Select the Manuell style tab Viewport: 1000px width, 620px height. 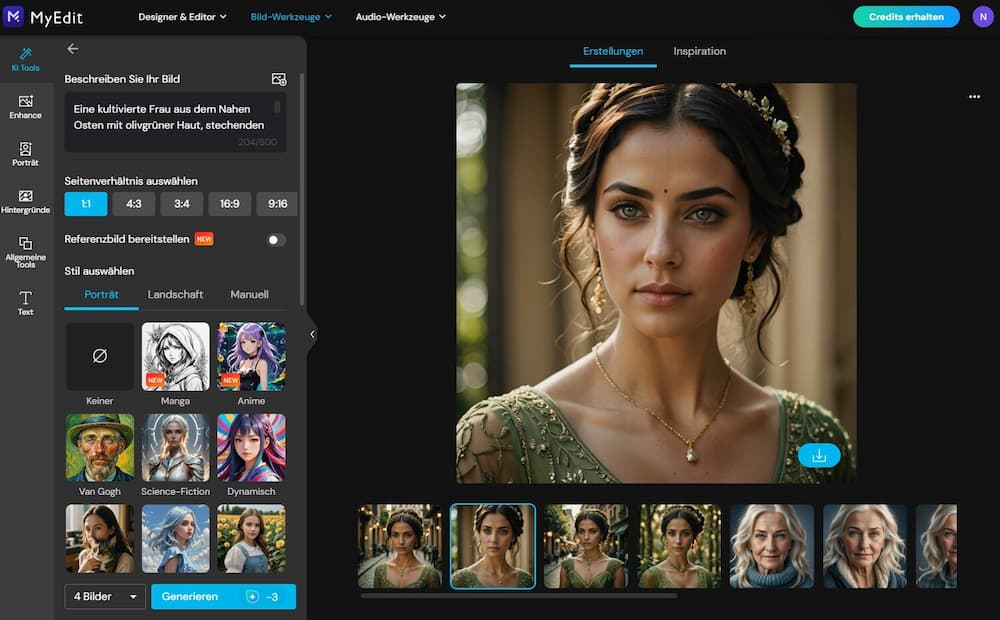click(x=249, y=295)
